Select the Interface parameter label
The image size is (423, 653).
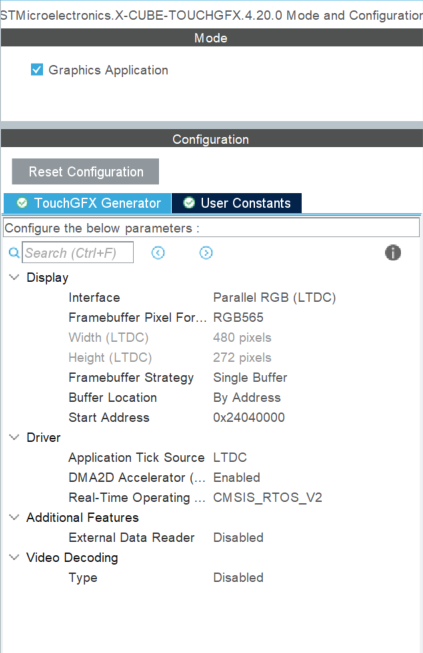tap(94, 297)
